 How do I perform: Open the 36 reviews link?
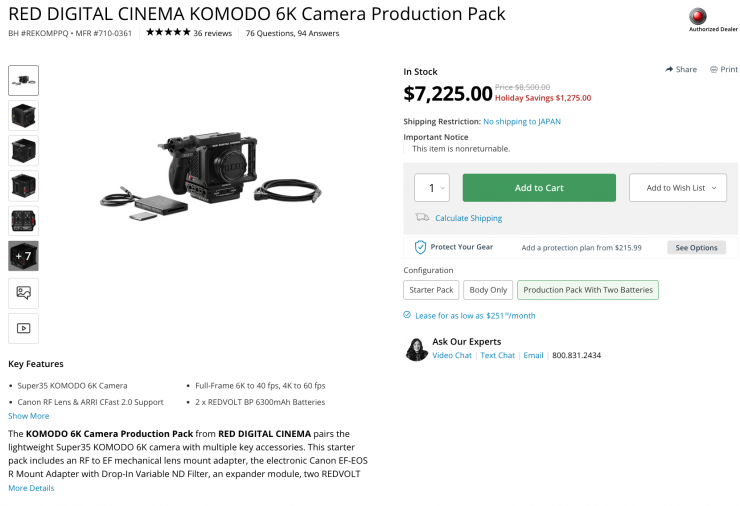click(x=212, y=33)
